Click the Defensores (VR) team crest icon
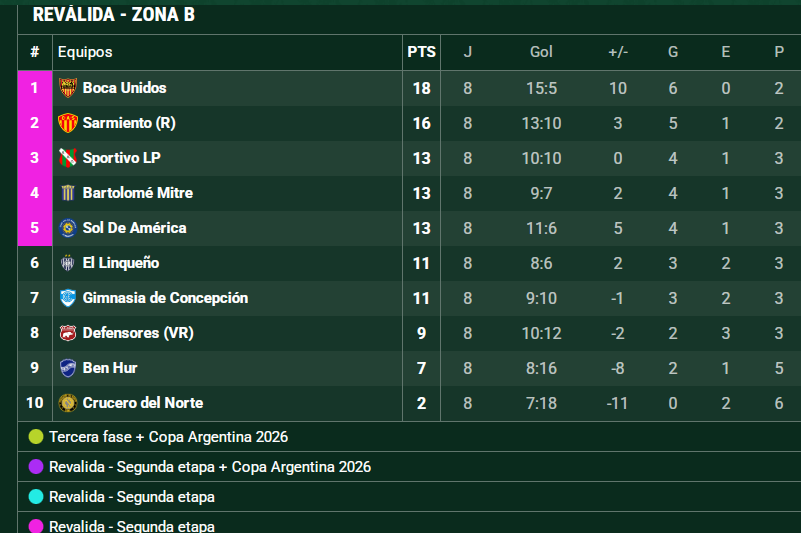Viewport: 801px width, 533px height. click(x=68, y=333)
